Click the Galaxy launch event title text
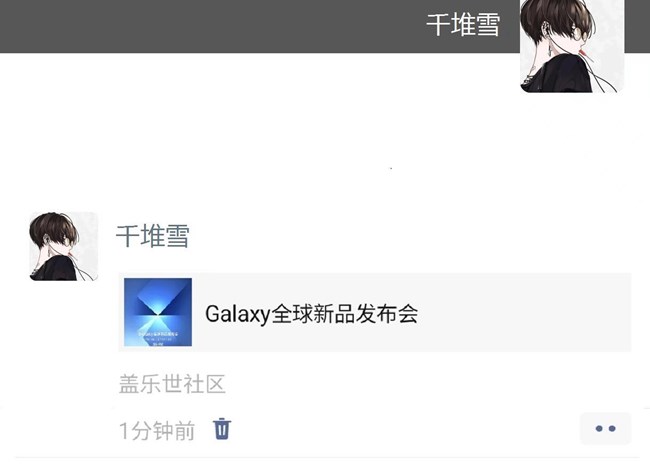Screen dimensions: 650x464 311,314
